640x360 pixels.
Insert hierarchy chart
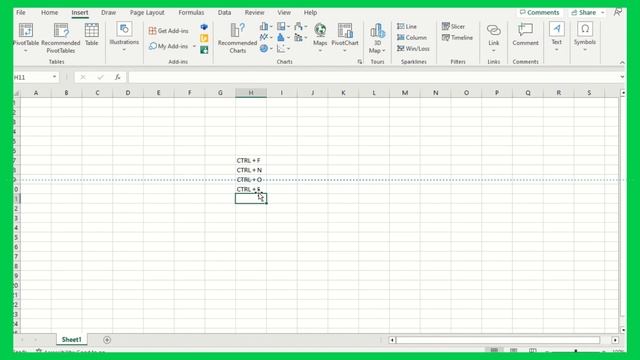pyautogui.click(x=283, y=27)
